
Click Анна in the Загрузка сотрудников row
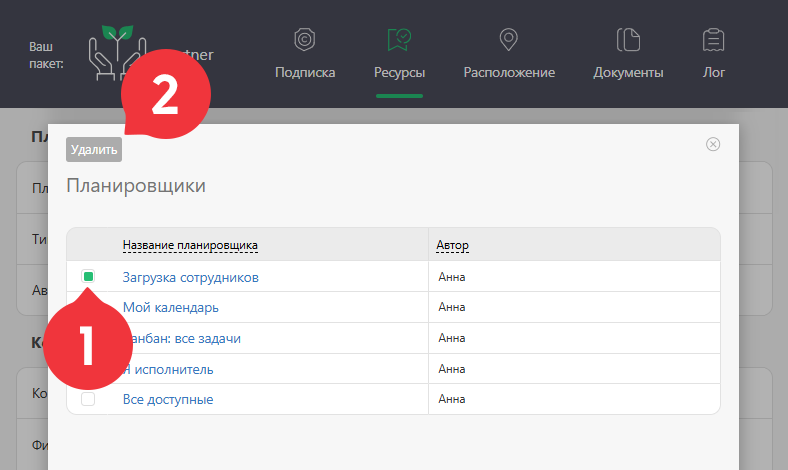point(452,277)
